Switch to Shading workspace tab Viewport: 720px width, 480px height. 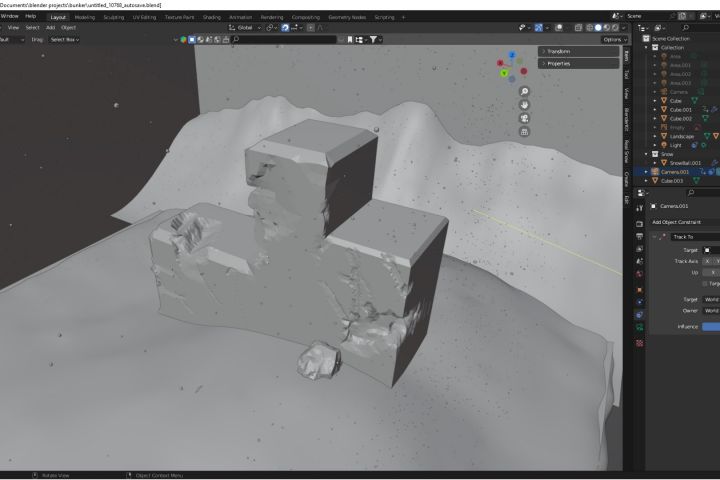coord(212,17)
